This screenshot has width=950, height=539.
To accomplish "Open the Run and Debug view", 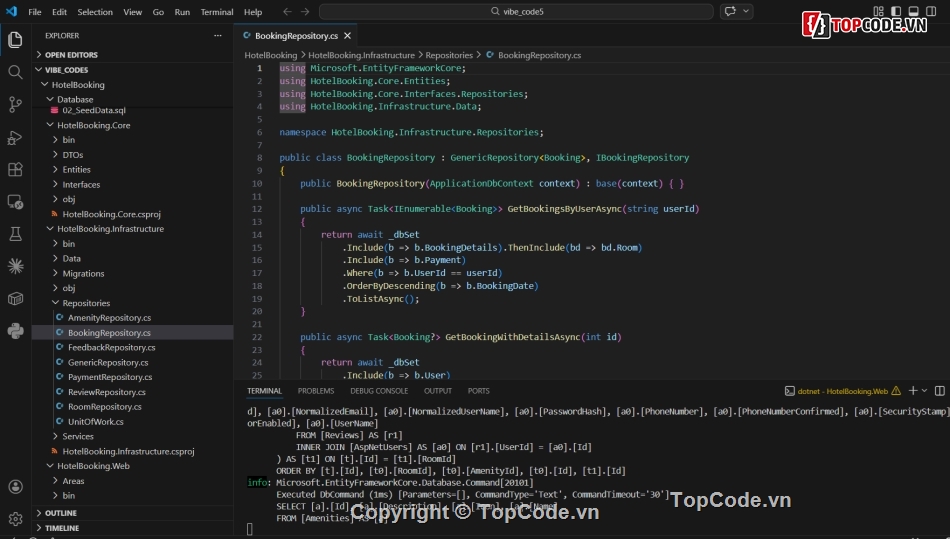I will pyautogui.click(x=15, y=137).
